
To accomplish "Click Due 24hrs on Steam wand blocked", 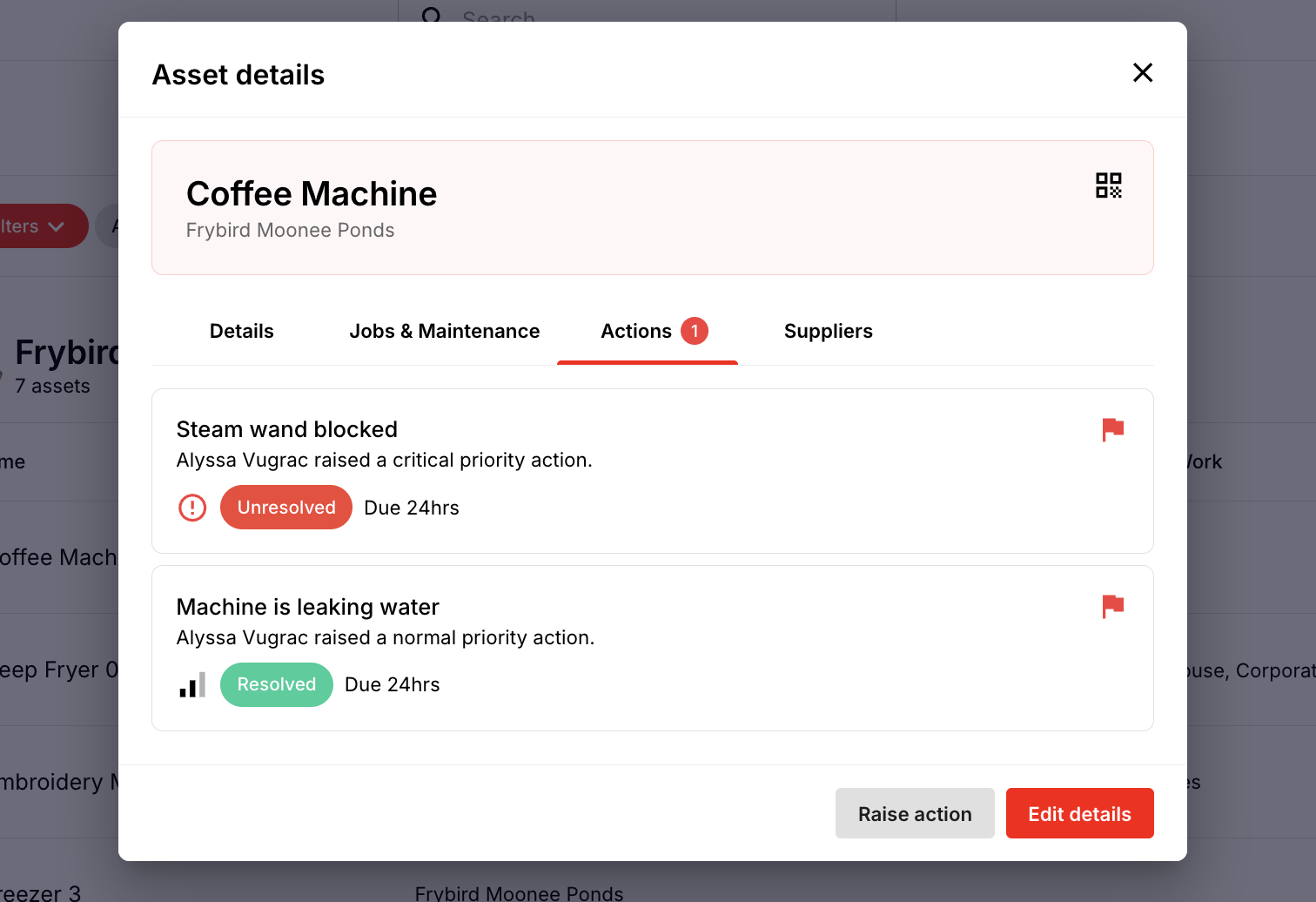I will point(412,508).
